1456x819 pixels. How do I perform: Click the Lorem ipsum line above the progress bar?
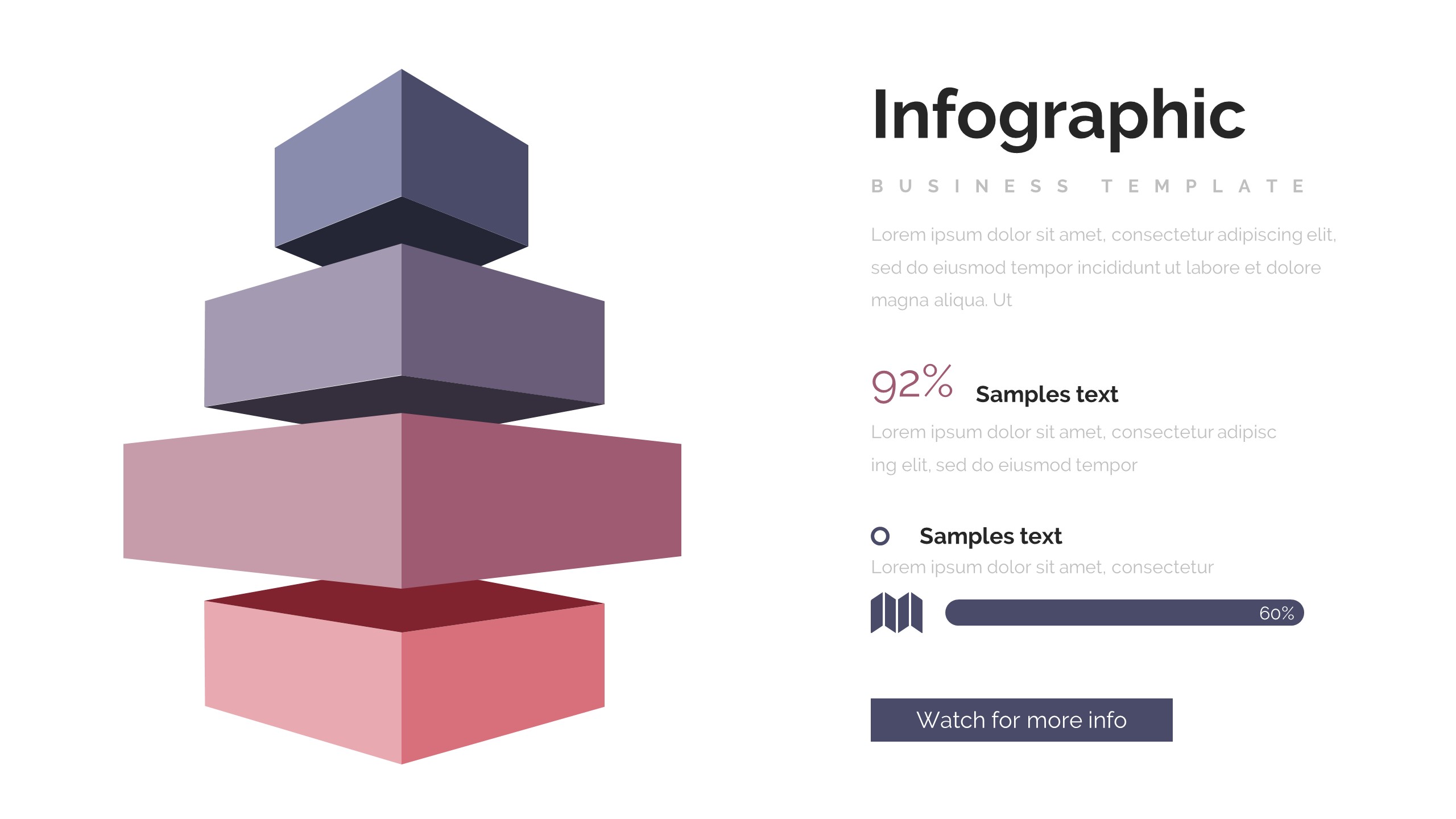tap(1042, 567)
